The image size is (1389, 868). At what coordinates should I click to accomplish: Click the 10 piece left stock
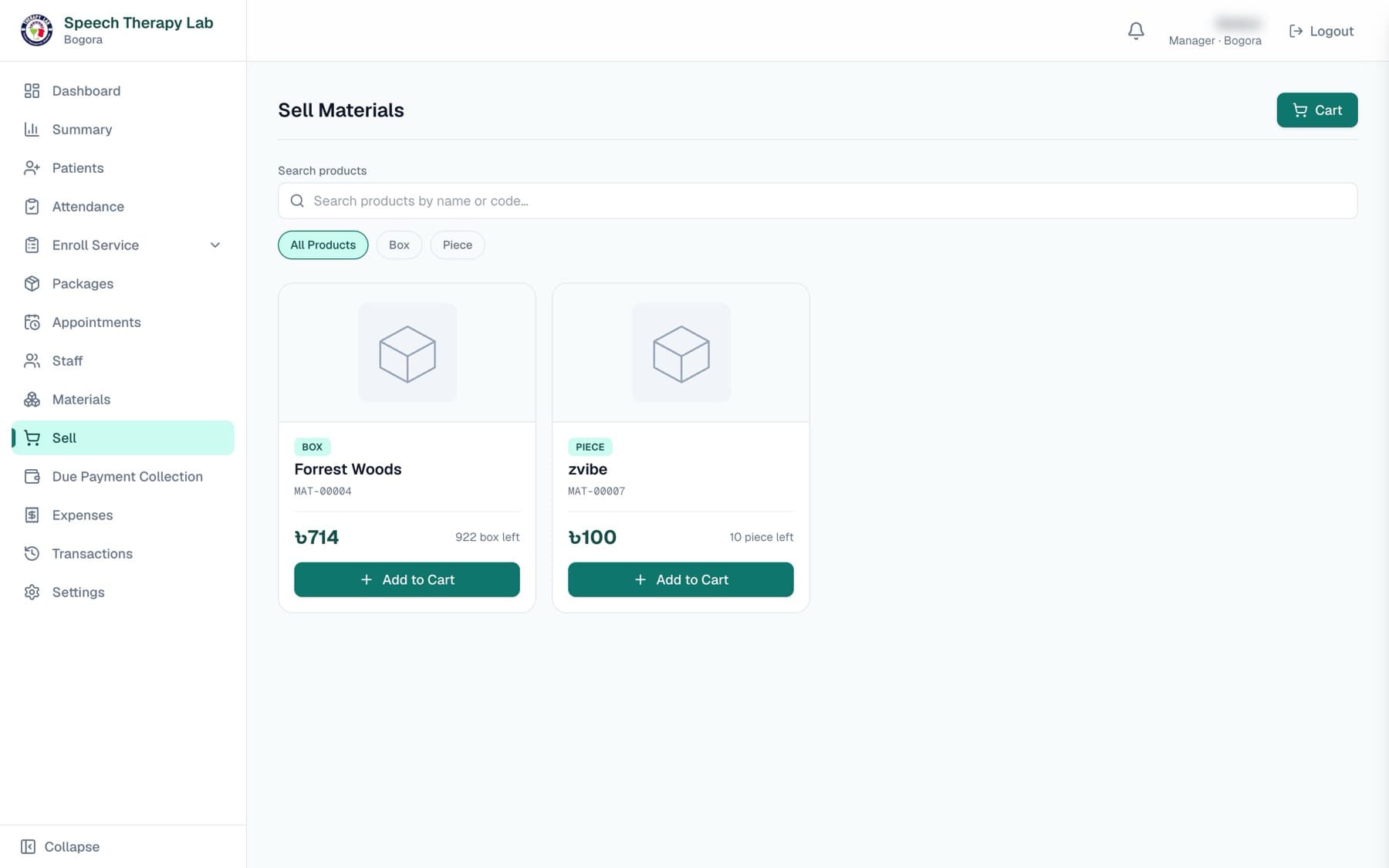[x=761, y=537]
